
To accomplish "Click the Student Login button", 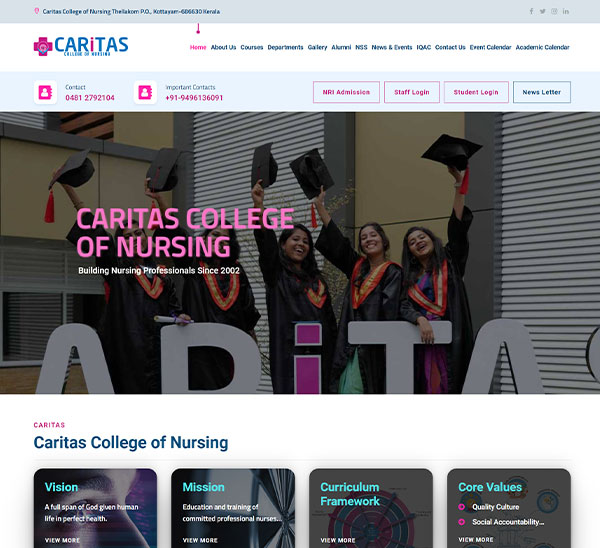I will pyautogui.click(x=476, y=92).
